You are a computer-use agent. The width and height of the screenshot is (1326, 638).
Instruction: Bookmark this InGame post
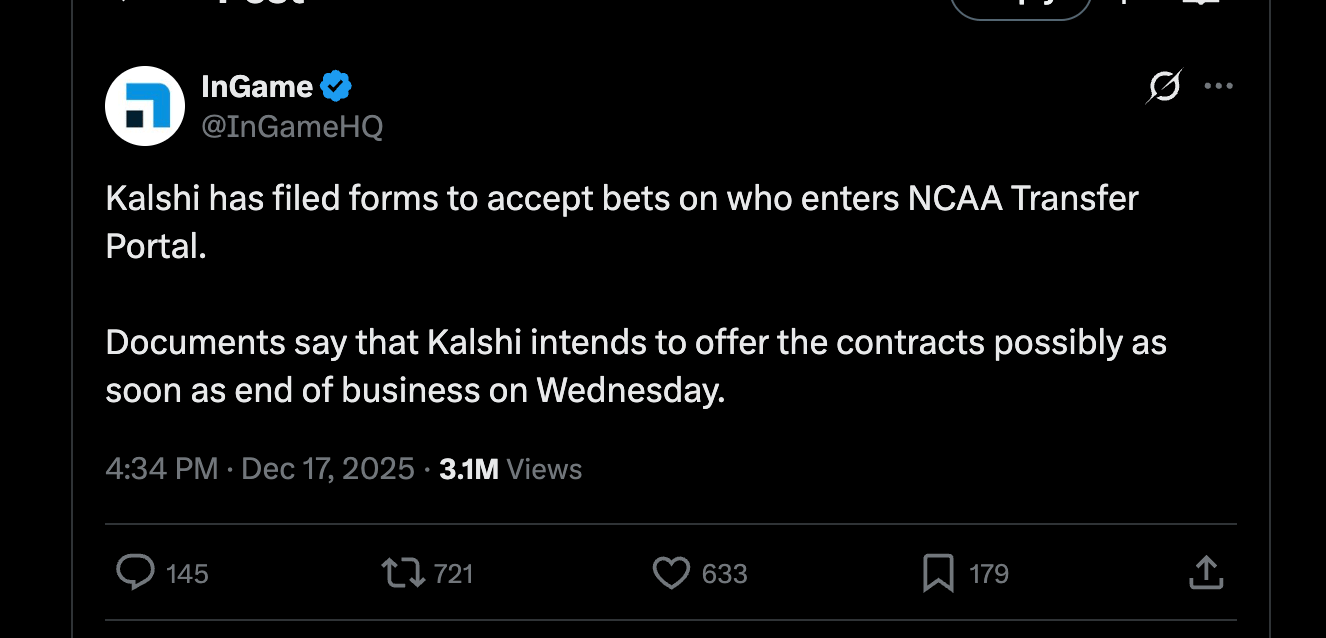tap(937, 573)
